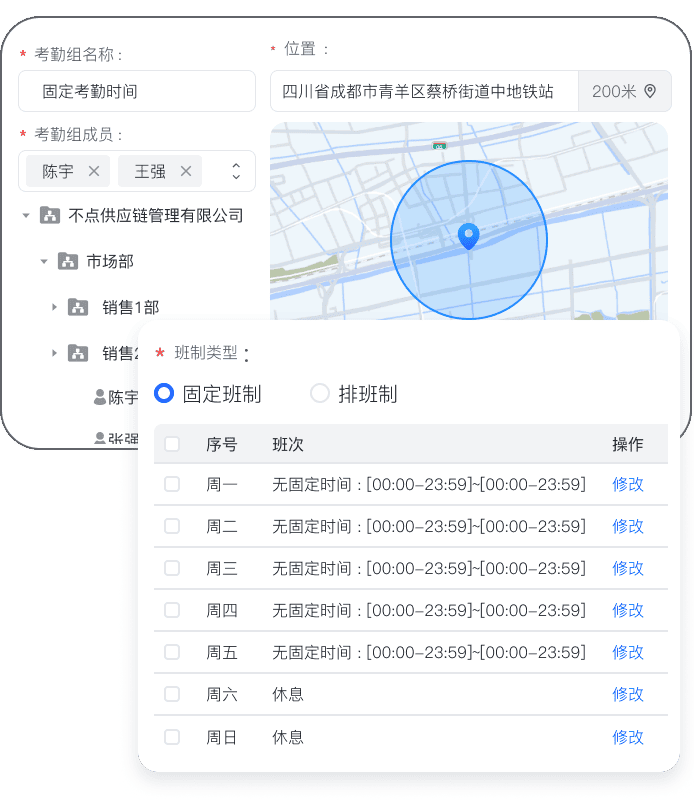Check the 周六 row checkbox
Viewport: 694px width, 806px height.
tap(172, 694)
